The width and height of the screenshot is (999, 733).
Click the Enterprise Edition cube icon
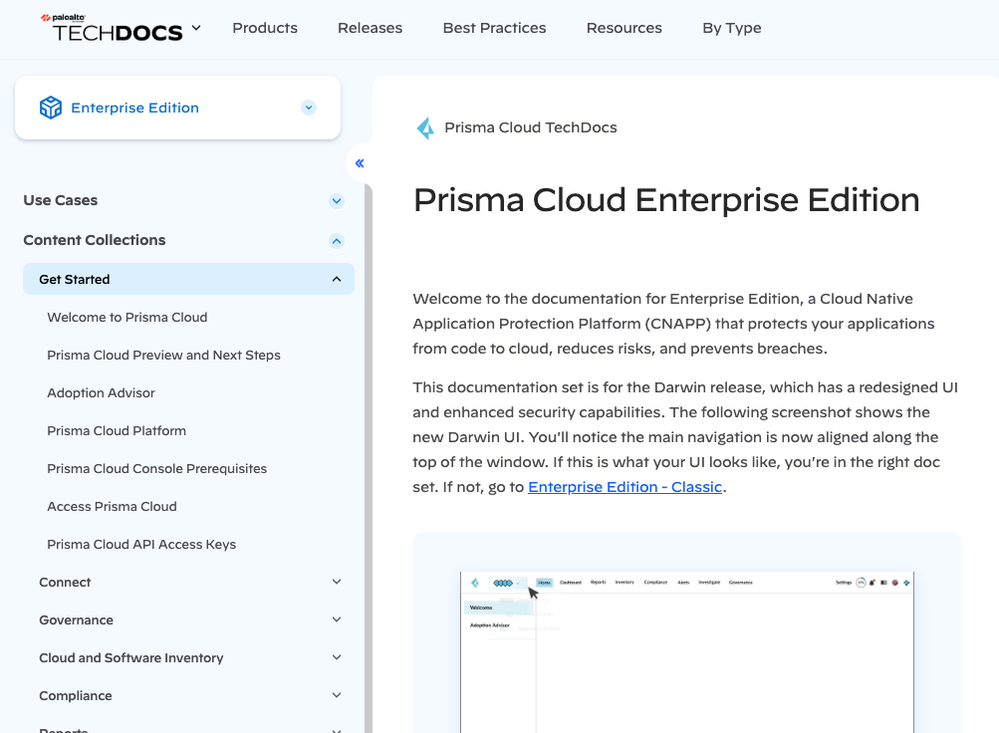click(x=50, y=108)
